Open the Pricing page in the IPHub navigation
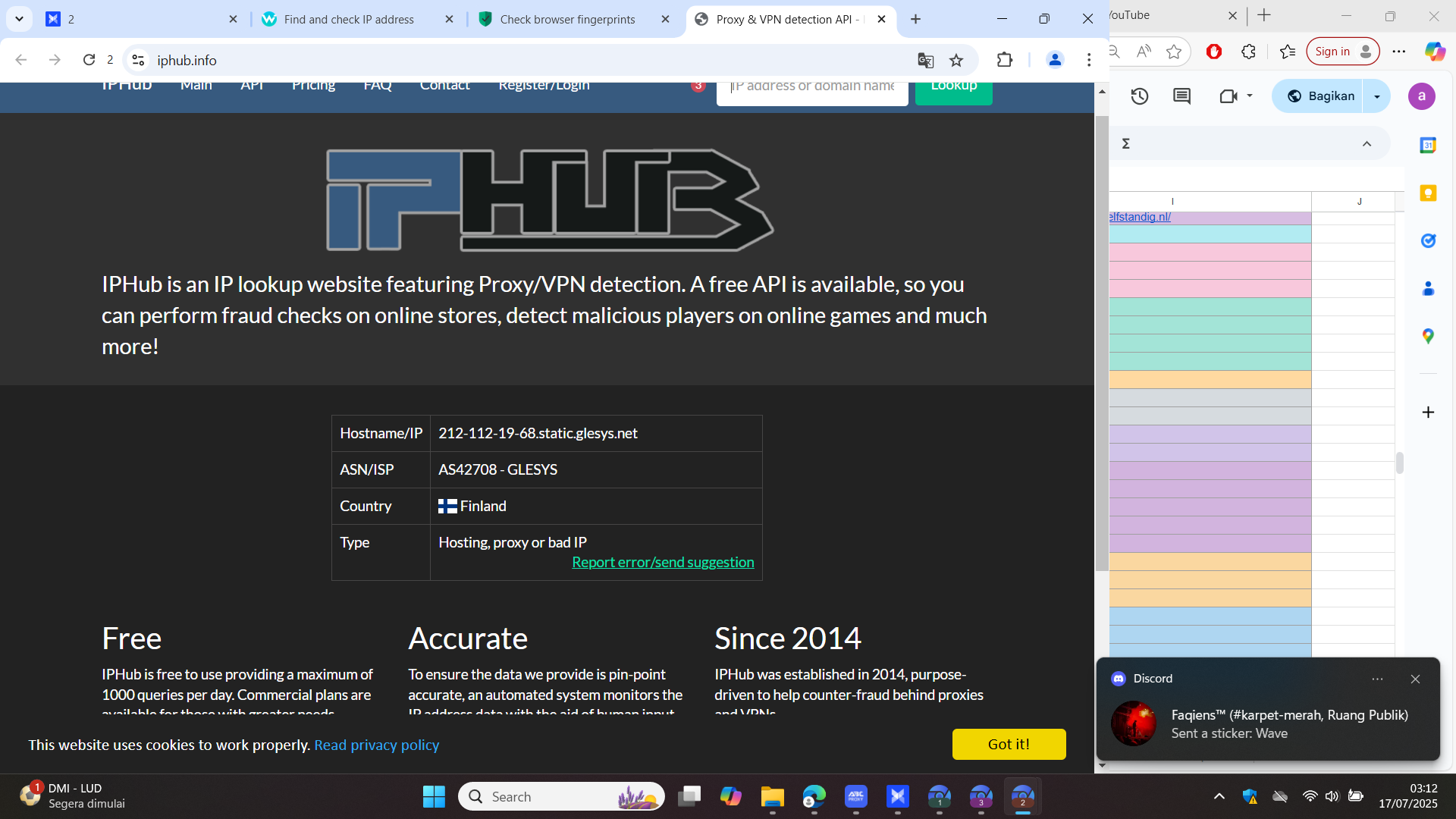1456x819 pixels. (x=313, y=85)
